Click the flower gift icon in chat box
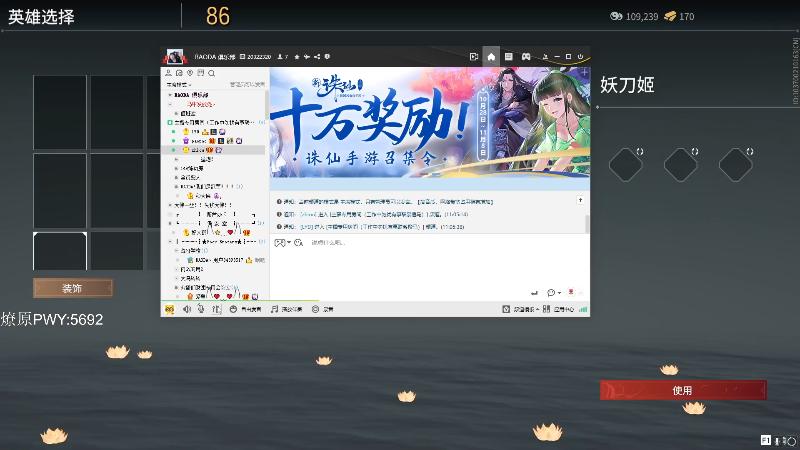The width and height of the screenshot is (800, 450). point(571,292)
